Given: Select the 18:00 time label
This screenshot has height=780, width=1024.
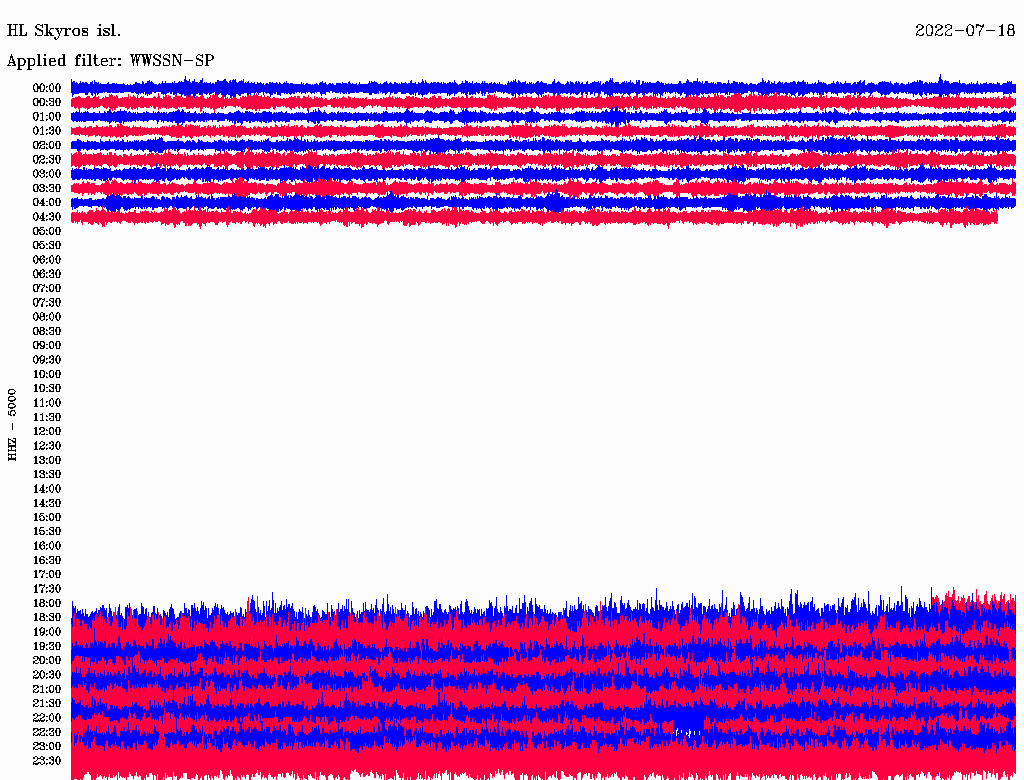Looking at the screenshot, I should (47, 603).
